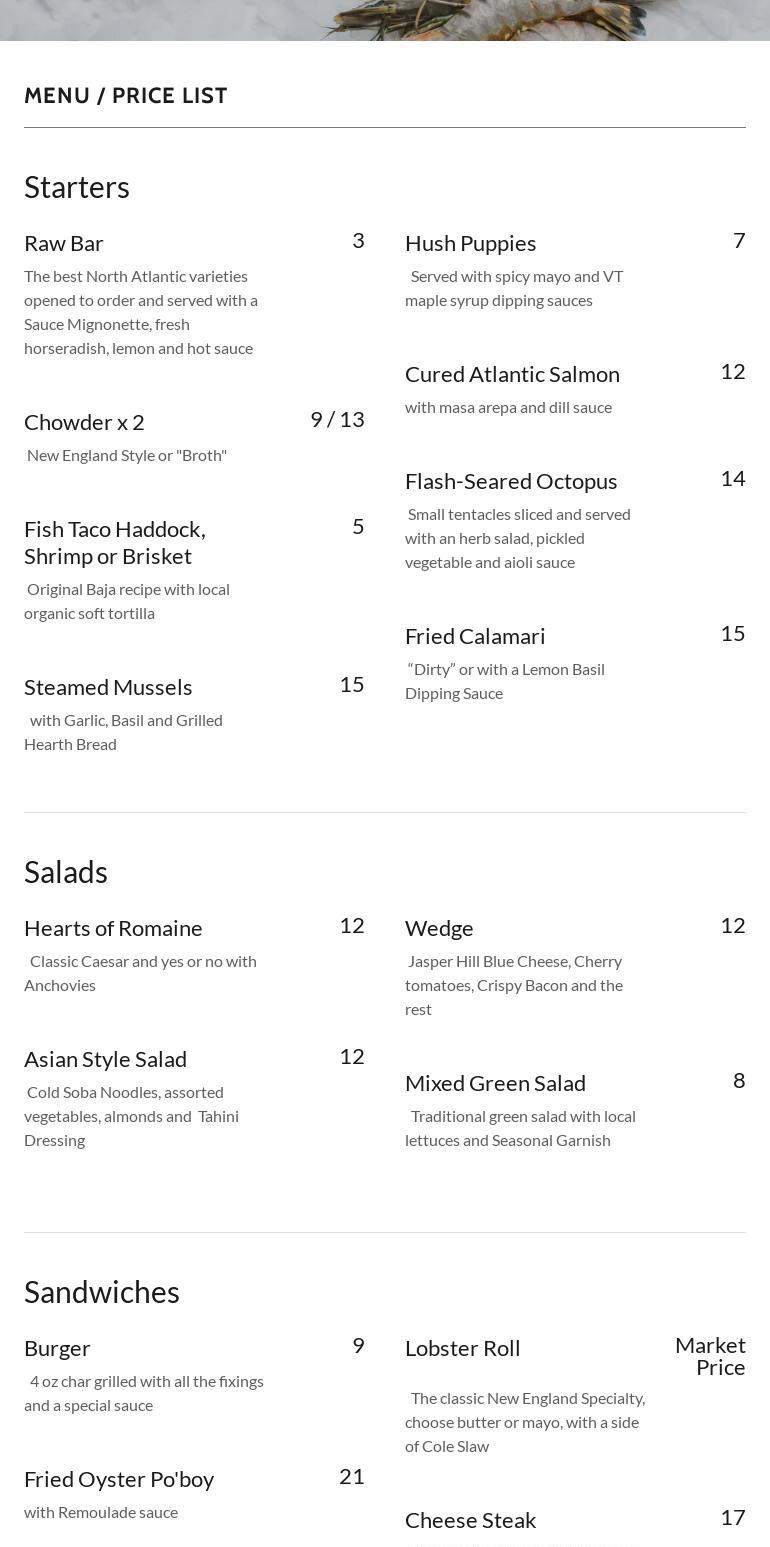Click the Wedge salad heading
The height and width of the screenshot is (1547, 770).
tap(439, 928)
